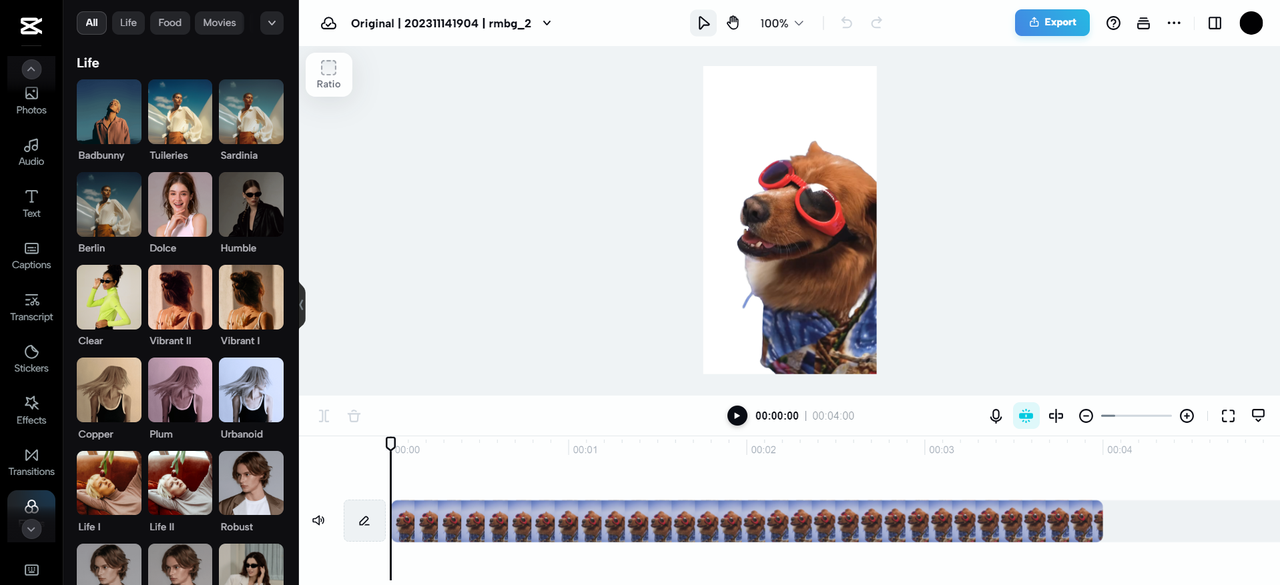
Task: Enter fullscreen preview mode
Action: click(1228, 416)
